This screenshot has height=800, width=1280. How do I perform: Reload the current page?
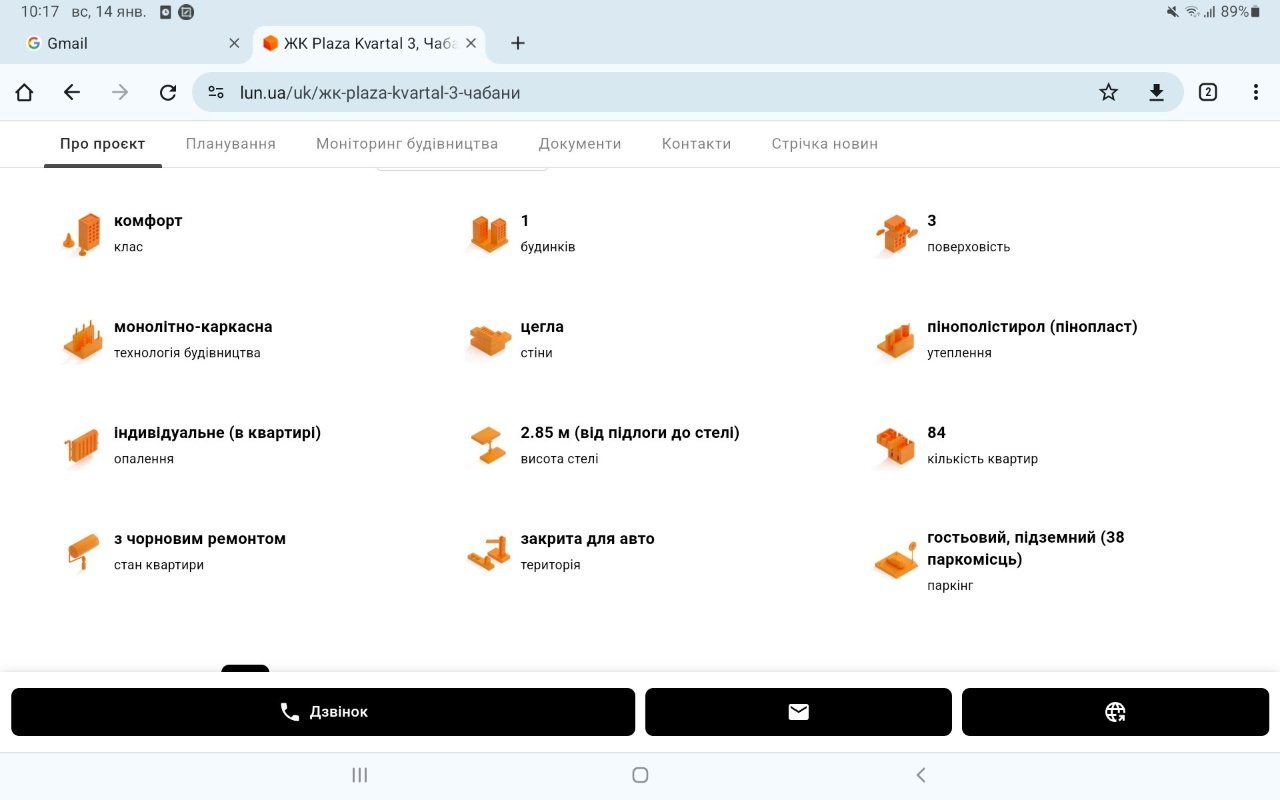coord(168,93)
